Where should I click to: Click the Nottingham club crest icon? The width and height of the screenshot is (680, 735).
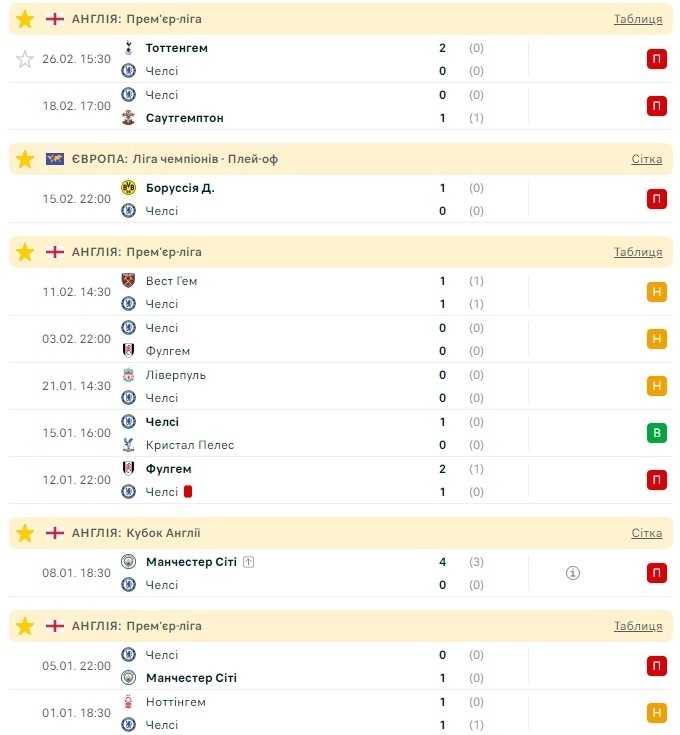[x=128, y=702]
